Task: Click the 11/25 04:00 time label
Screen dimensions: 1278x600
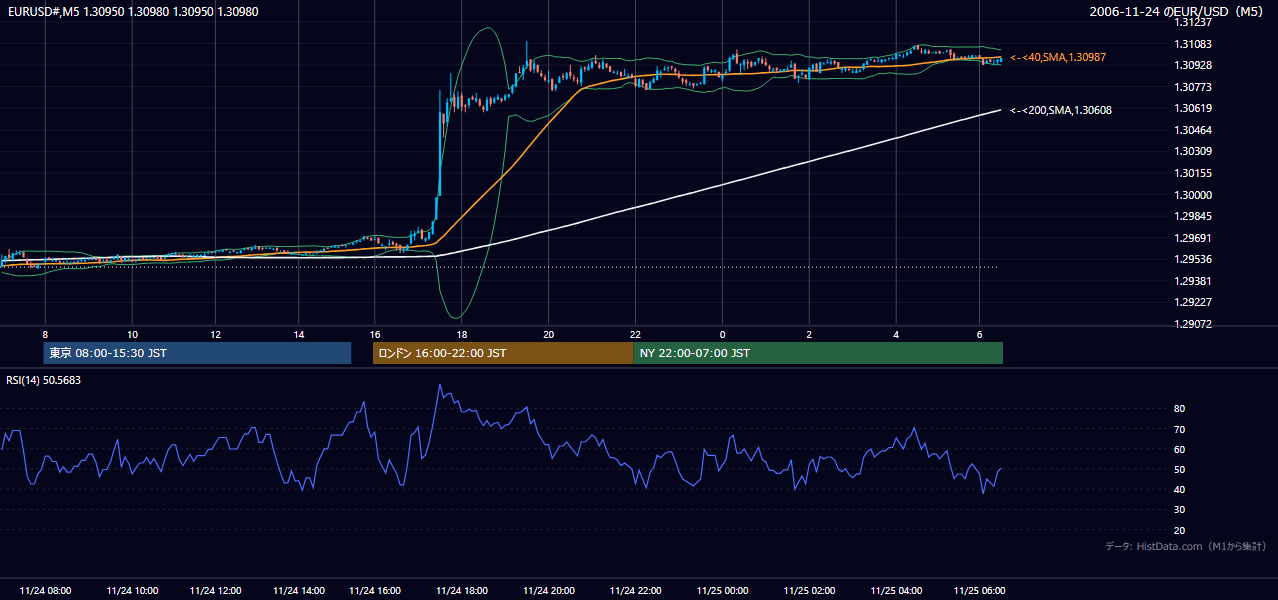Action: (x=896, y=591)
